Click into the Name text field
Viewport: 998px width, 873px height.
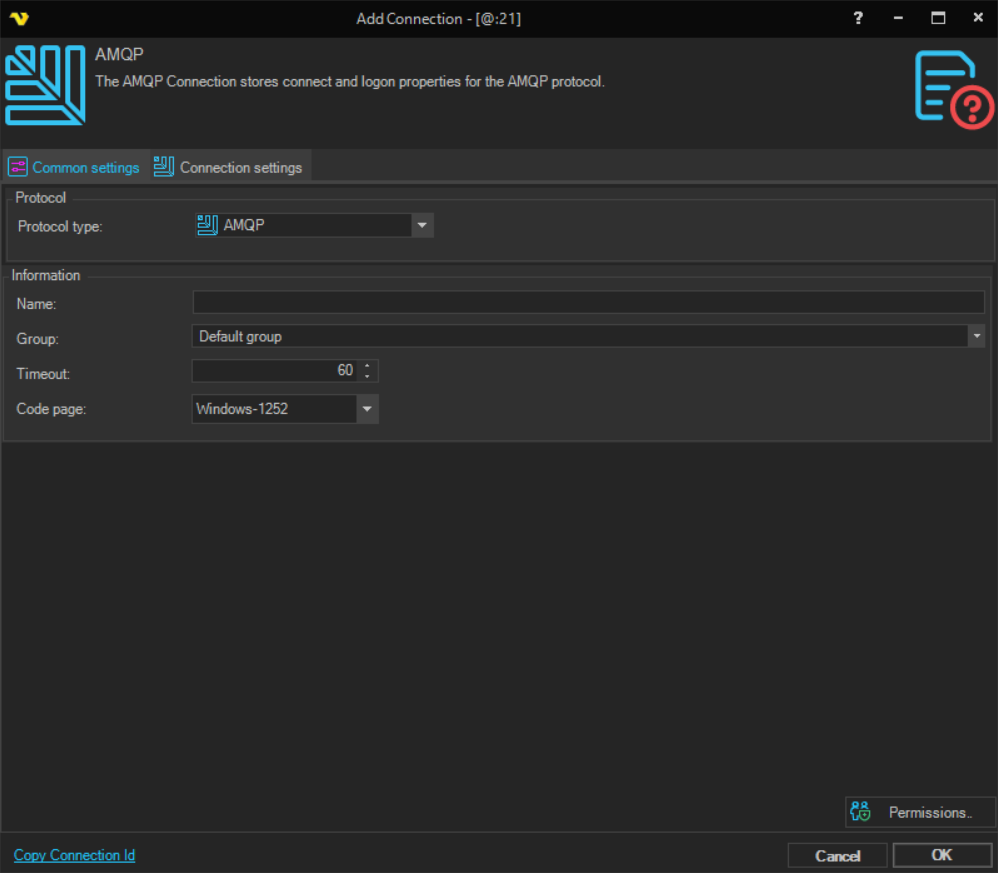(x=588, y=303)
